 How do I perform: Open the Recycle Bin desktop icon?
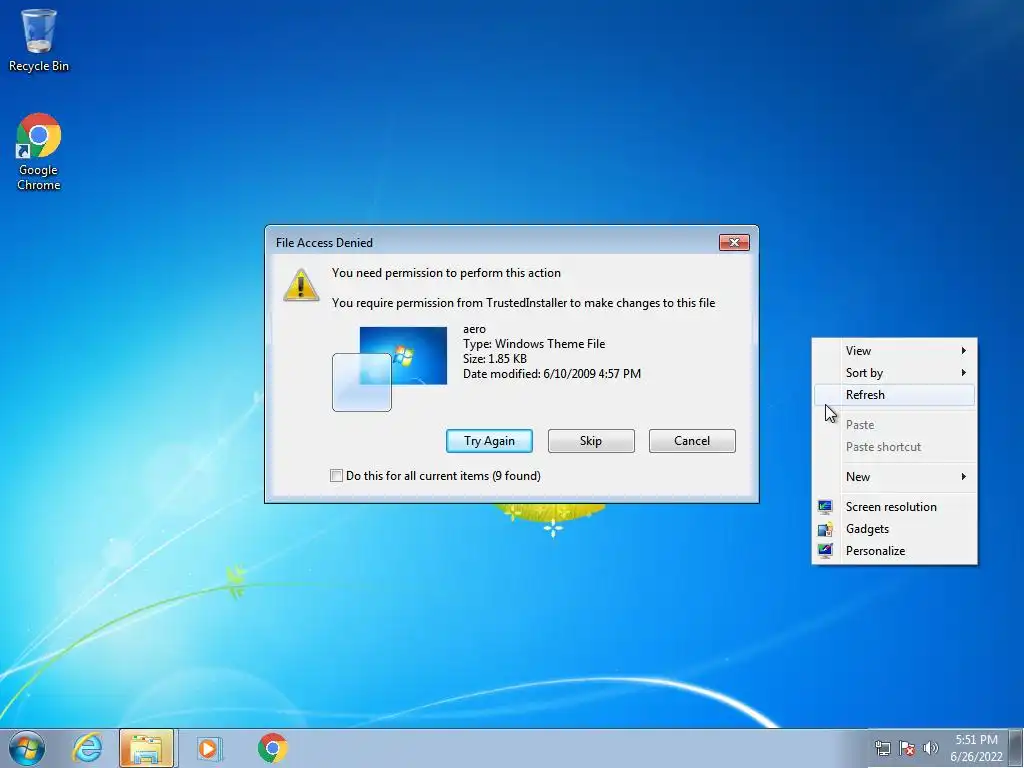click(39, 39)
